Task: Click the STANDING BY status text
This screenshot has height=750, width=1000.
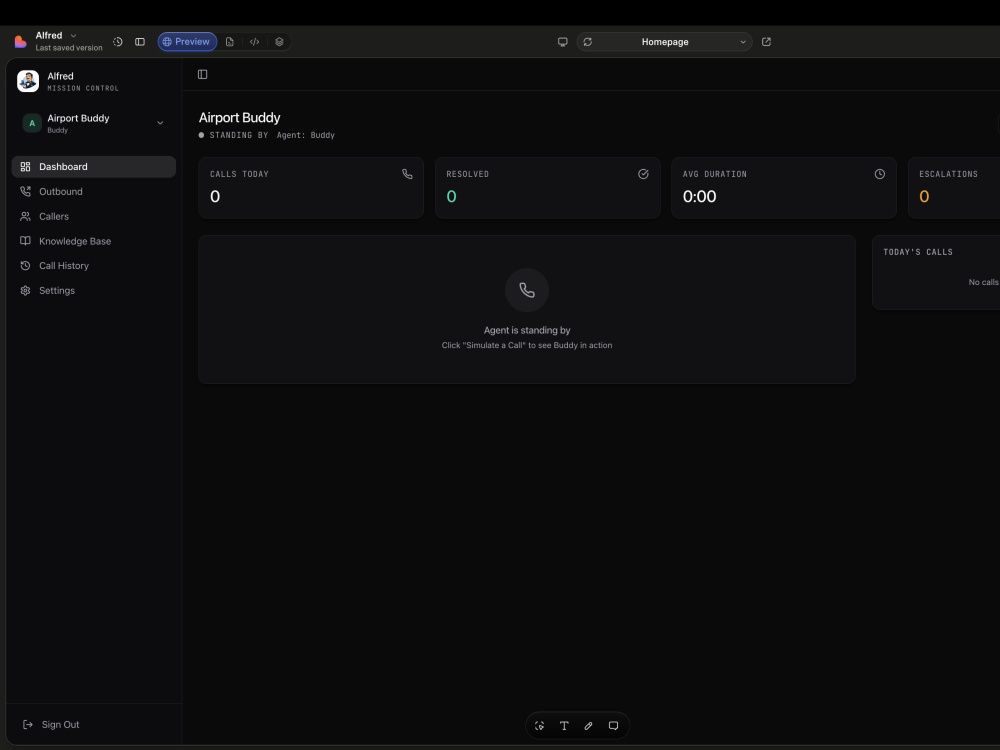Action: coord(239,135)
